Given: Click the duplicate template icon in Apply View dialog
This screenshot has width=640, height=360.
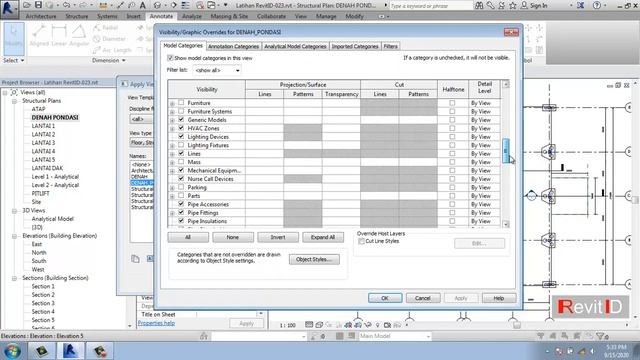Looking at the screenshot, I should pos(135,259).
